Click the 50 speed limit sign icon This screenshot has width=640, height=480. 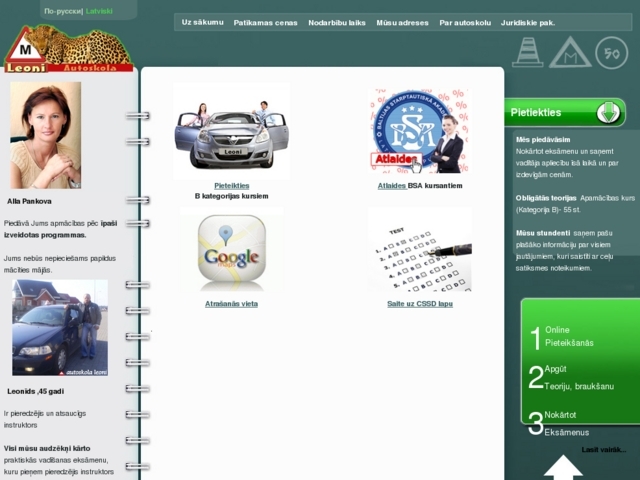[611, 52]
